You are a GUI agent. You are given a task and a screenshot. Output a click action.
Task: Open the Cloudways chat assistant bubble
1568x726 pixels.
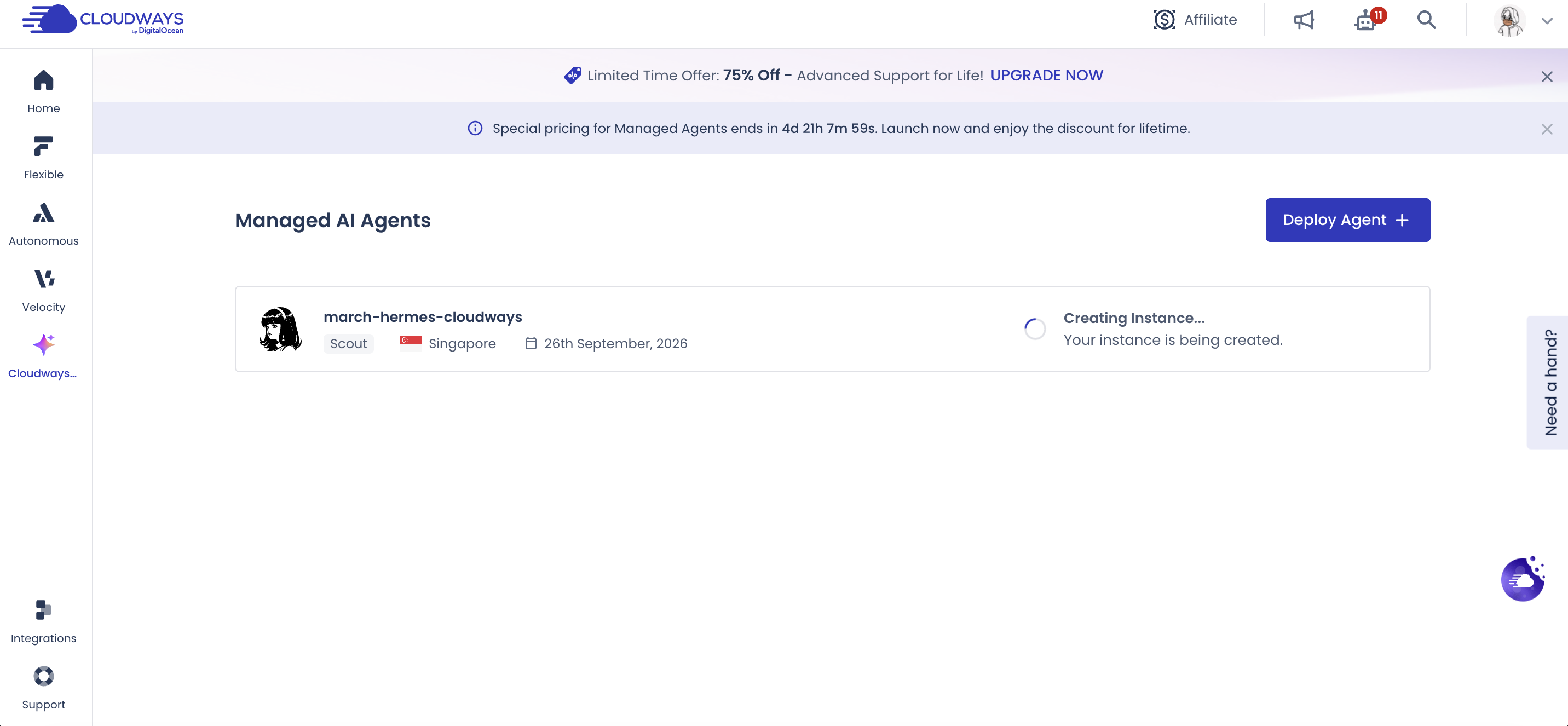click(x=1523, y=579)
